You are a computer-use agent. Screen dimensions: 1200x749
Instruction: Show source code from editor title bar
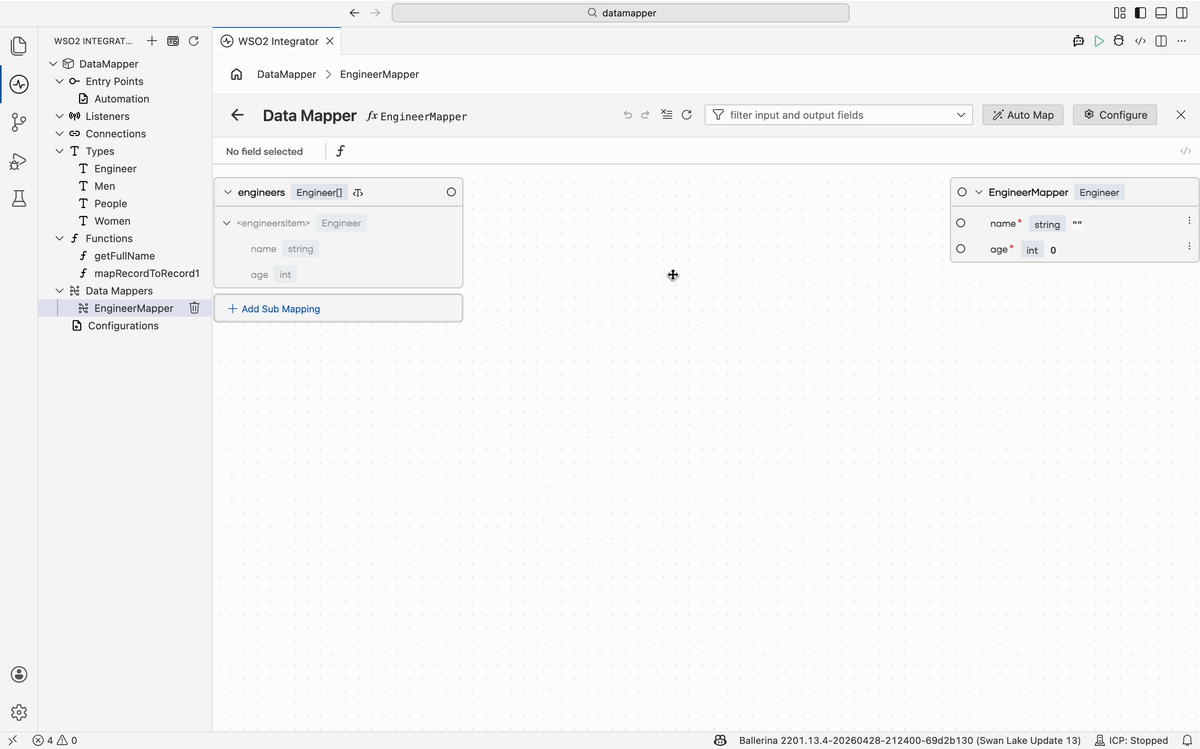pos(1140,41)
